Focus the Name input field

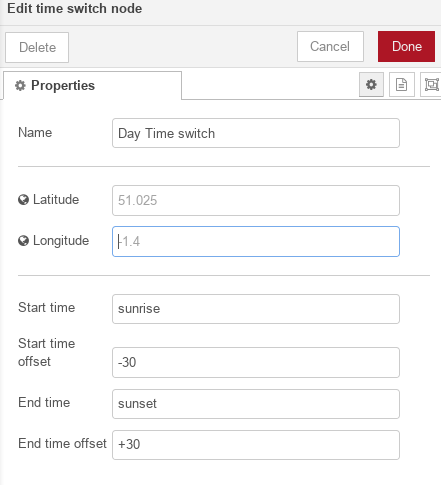point(256,133)
